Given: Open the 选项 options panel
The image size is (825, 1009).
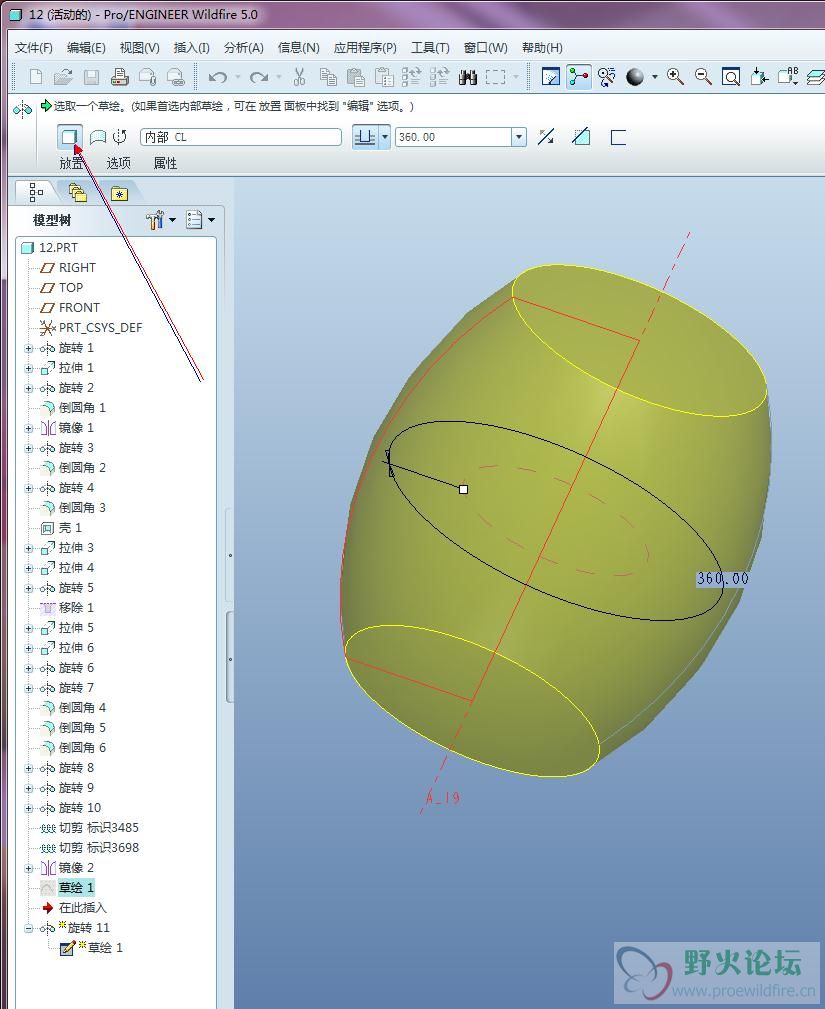Looking at the screenshot, I should coord(118,163).
